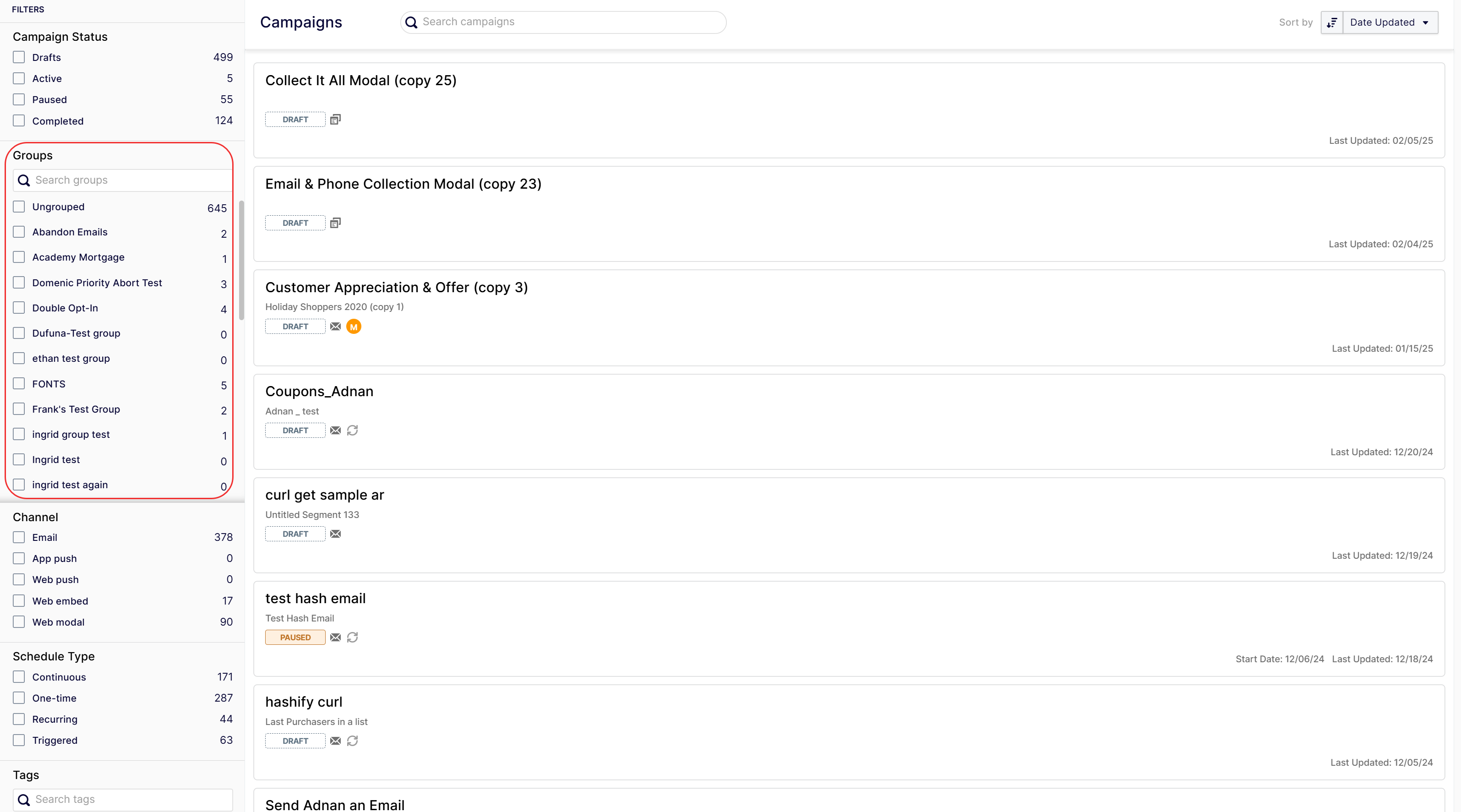Screen dimensions: 1461x812
Task: Click email icon on hashify curl campaign
Action: tap(335, 741)
